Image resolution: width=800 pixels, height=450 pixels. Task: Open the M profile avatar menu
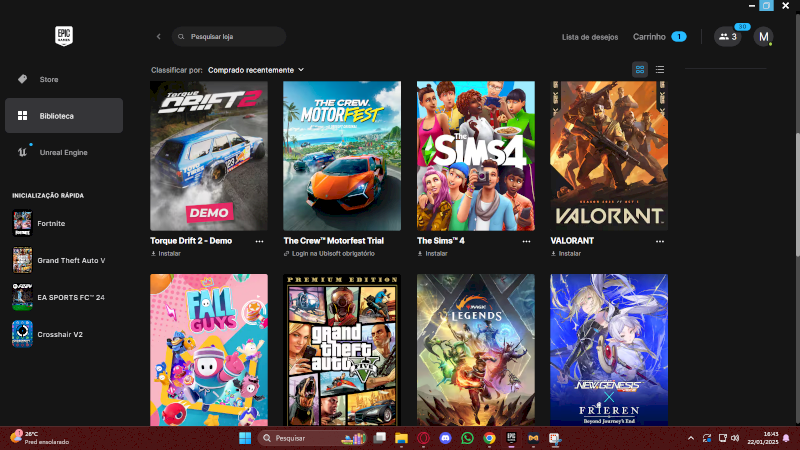pos(763,37)
